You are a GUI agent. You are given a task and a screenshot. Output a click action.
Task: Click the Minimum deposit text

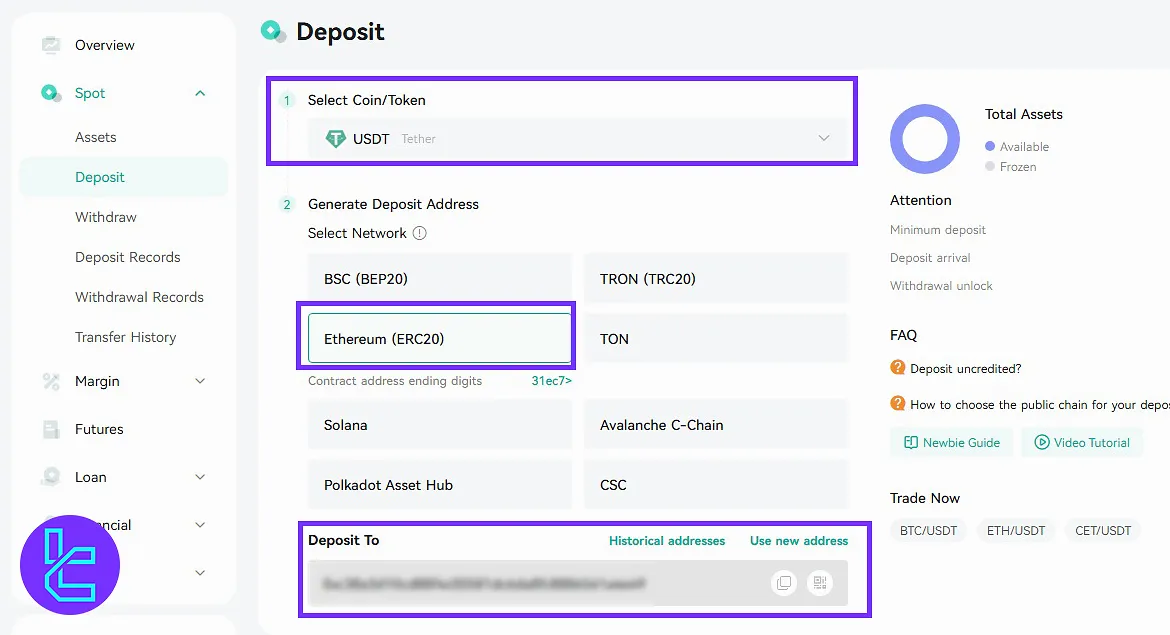point(938,230)
